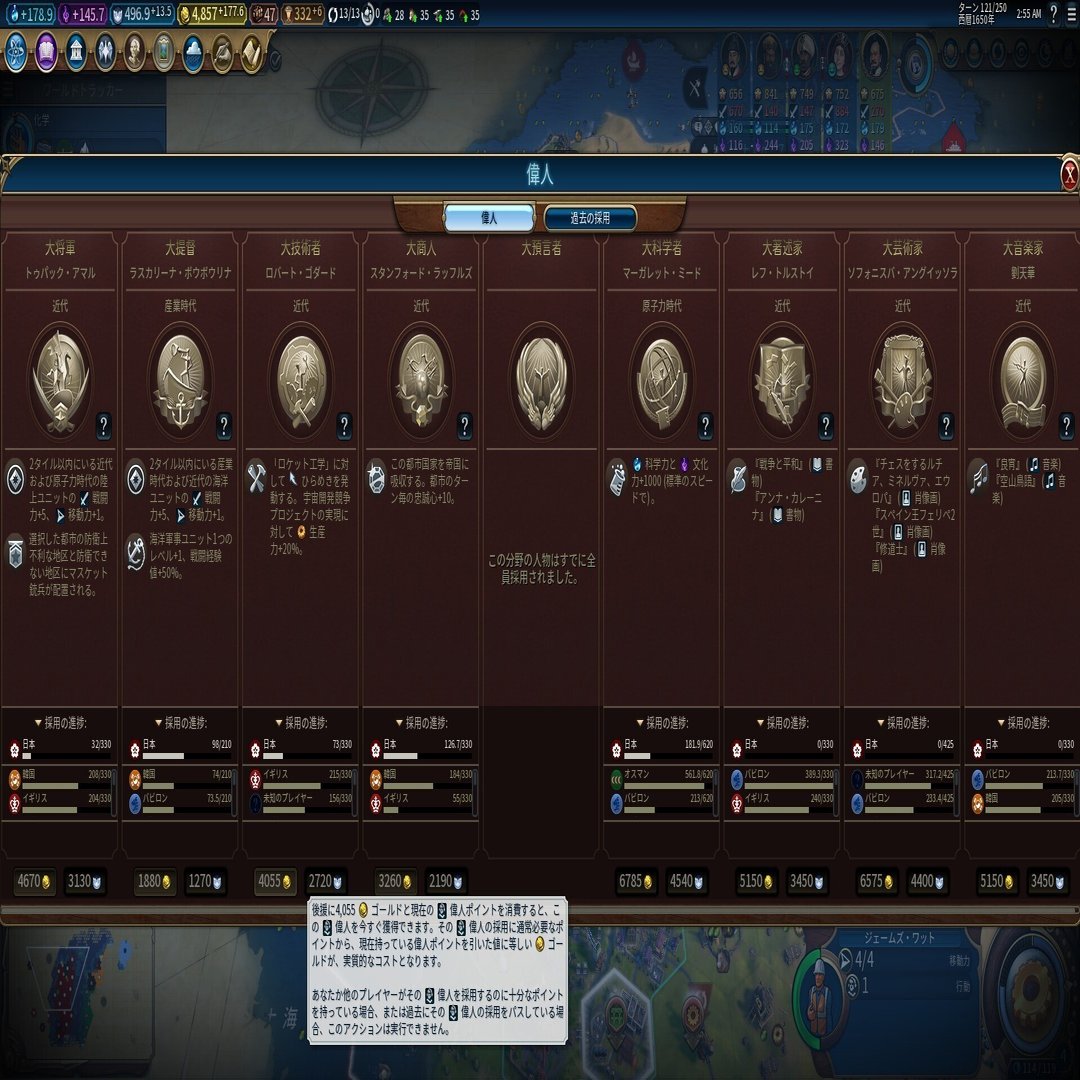Open info ? on the 大将軍 card
This screenshot has height=1080, width=1080.
click(103, 426)
